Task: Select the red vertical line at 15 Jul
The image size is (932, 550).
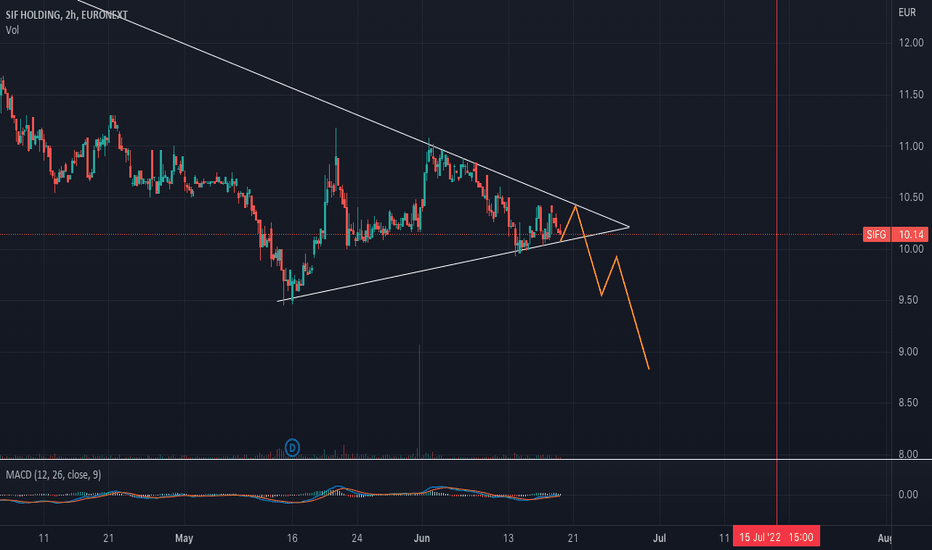Action: click(776, 262)
